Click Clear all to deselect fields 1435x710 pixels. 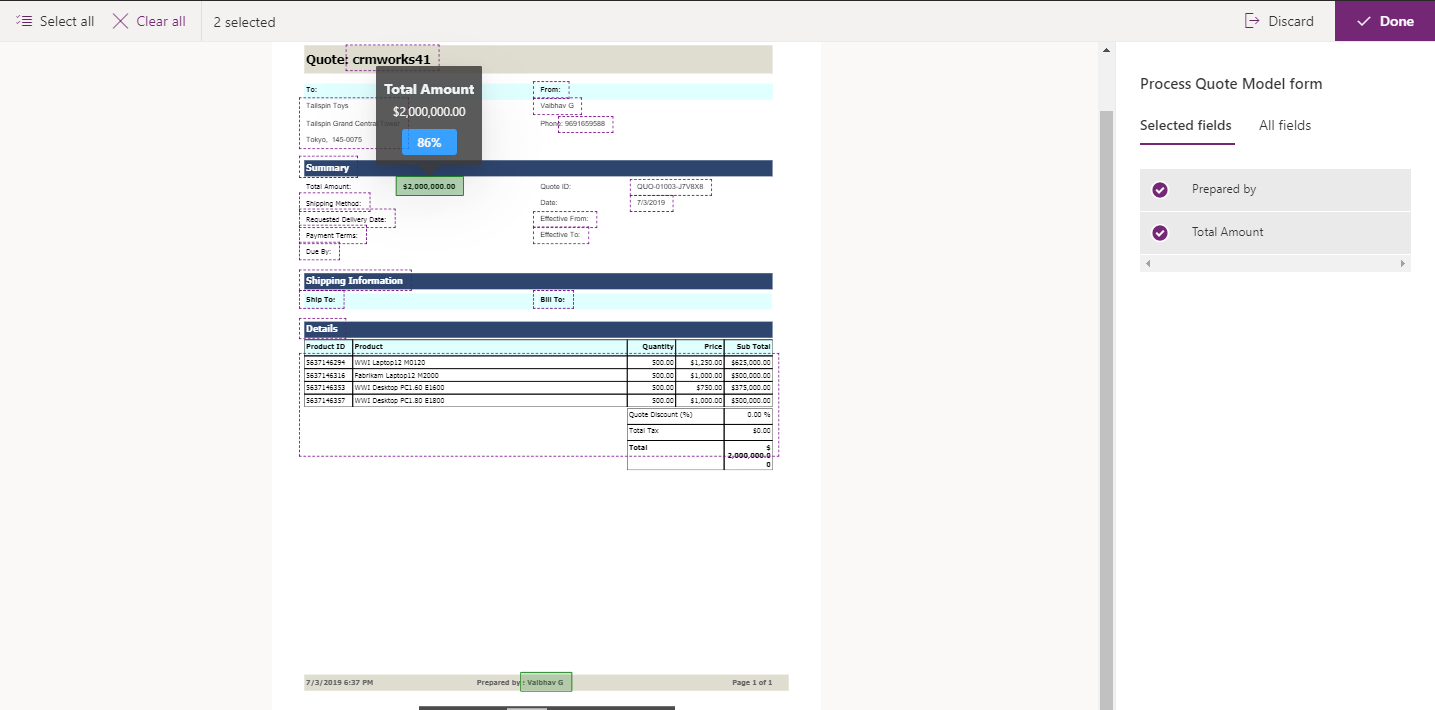[x=149, y=21]
